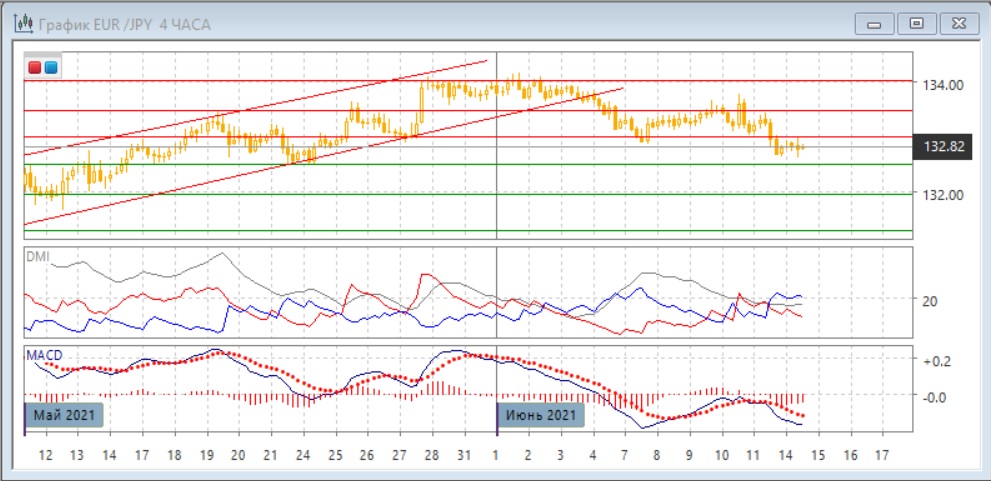Select the MACD indicator label
991x481 pixels.
[44, 355]
